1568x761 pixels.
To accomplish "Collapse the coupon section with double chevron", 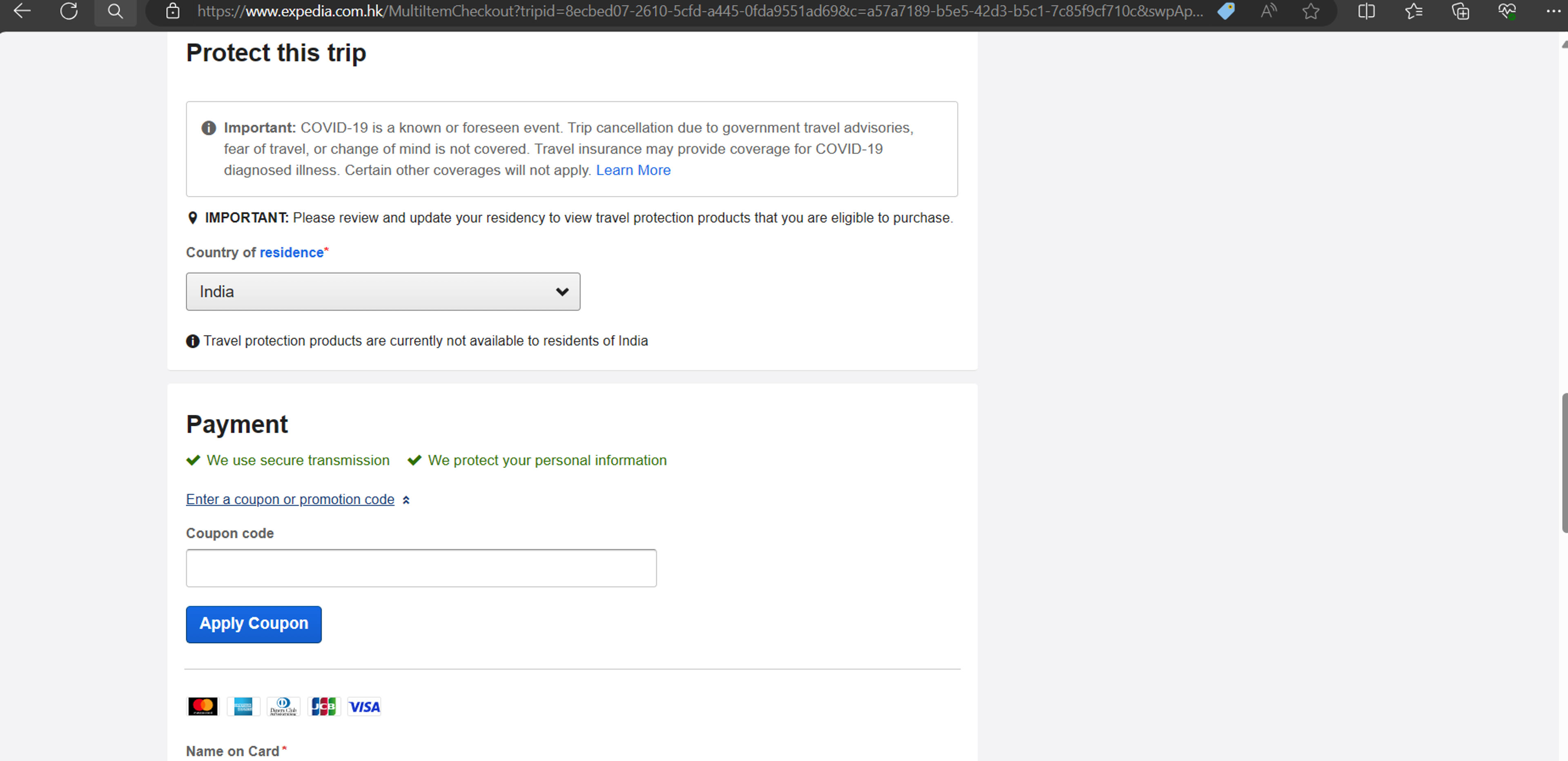I will tap(406, 500).
